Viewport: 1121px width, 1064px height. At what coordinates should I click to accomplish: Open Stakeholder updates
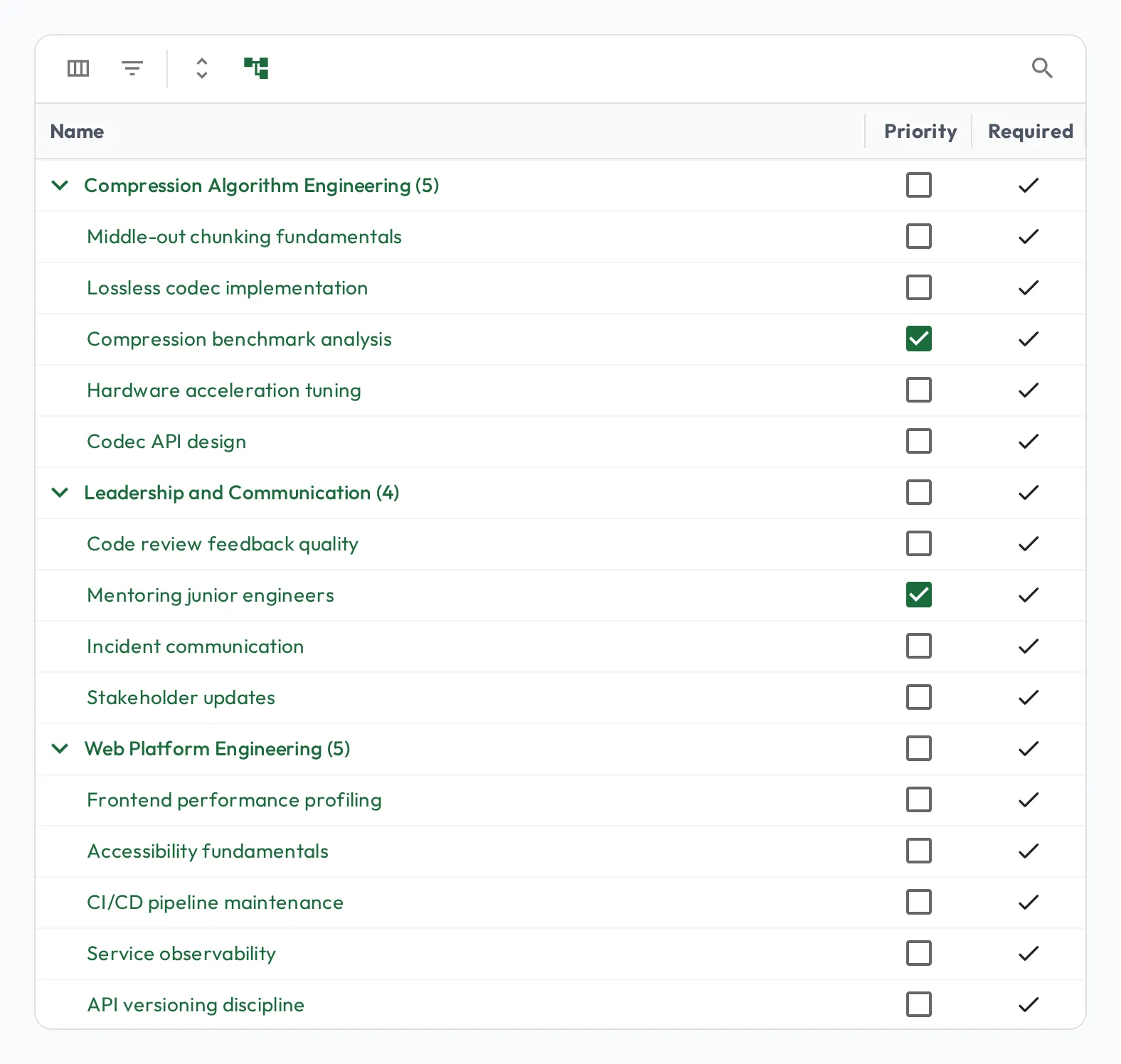[181, 698]
